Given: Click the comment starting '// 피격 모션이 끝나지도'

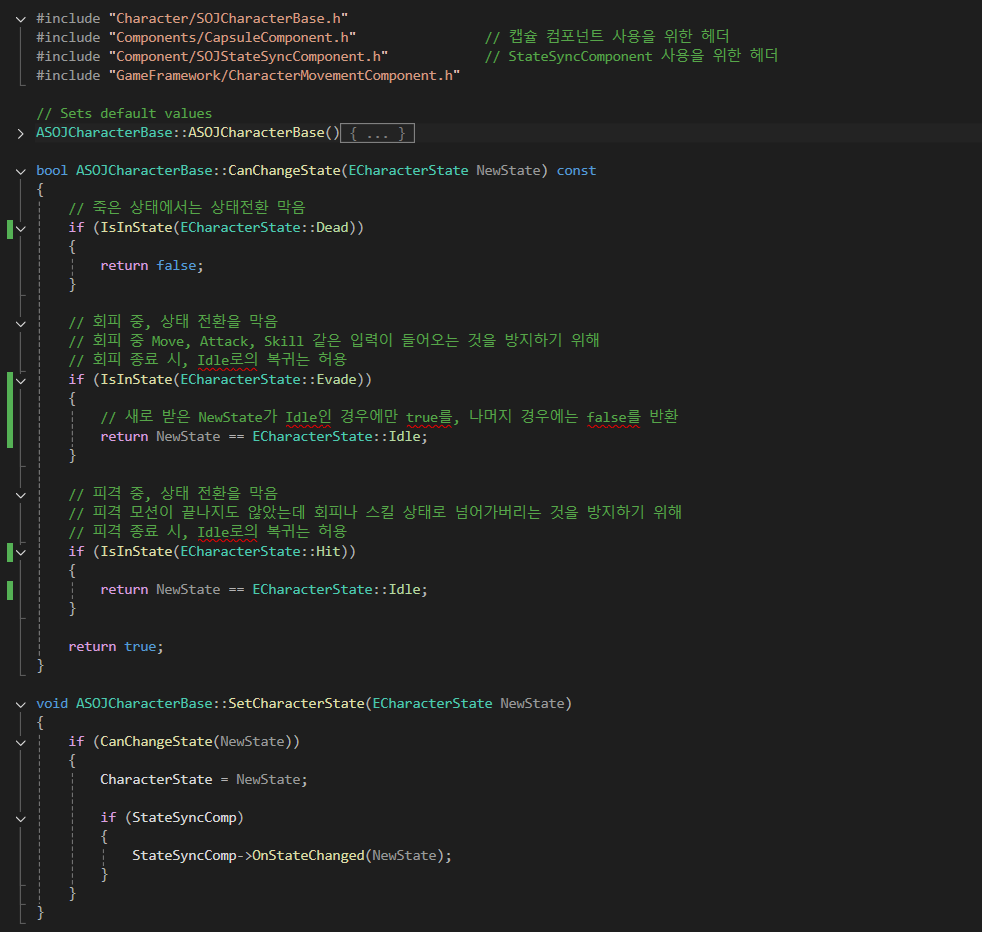Looking at the screenshot, I should point(375,512).
